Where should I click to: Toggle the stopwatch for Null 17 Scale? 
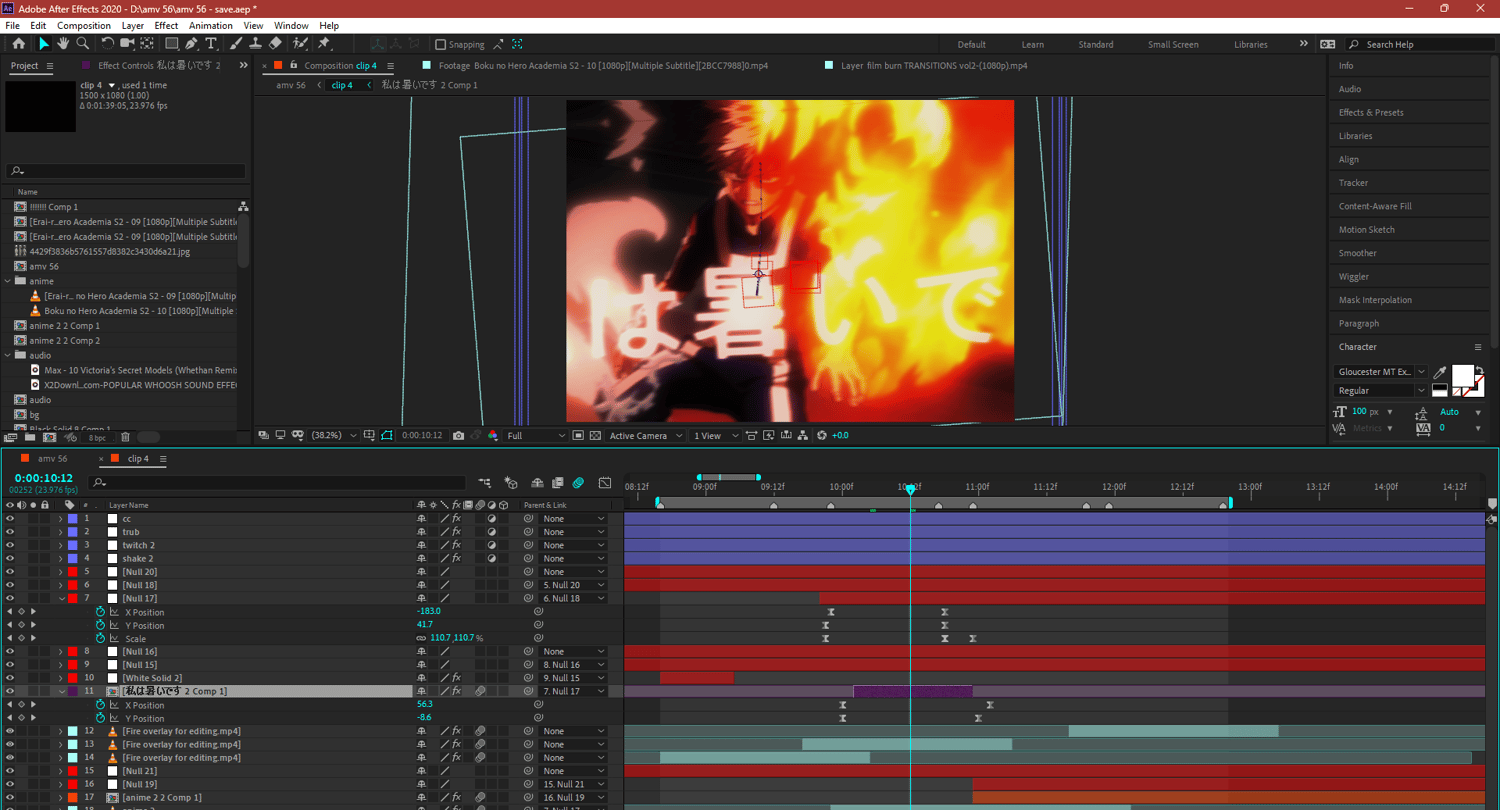coord(100,639)
